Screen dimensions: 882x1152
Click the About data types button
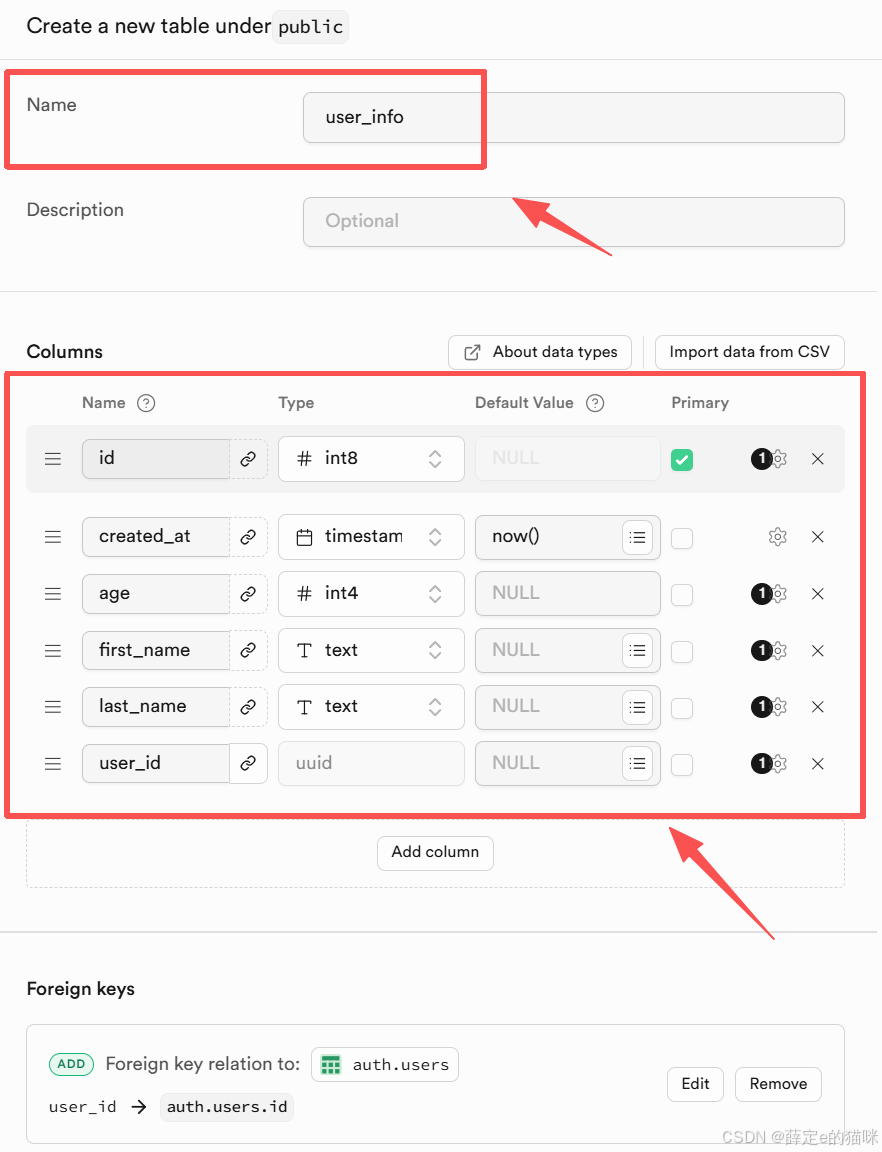point(540,352)
